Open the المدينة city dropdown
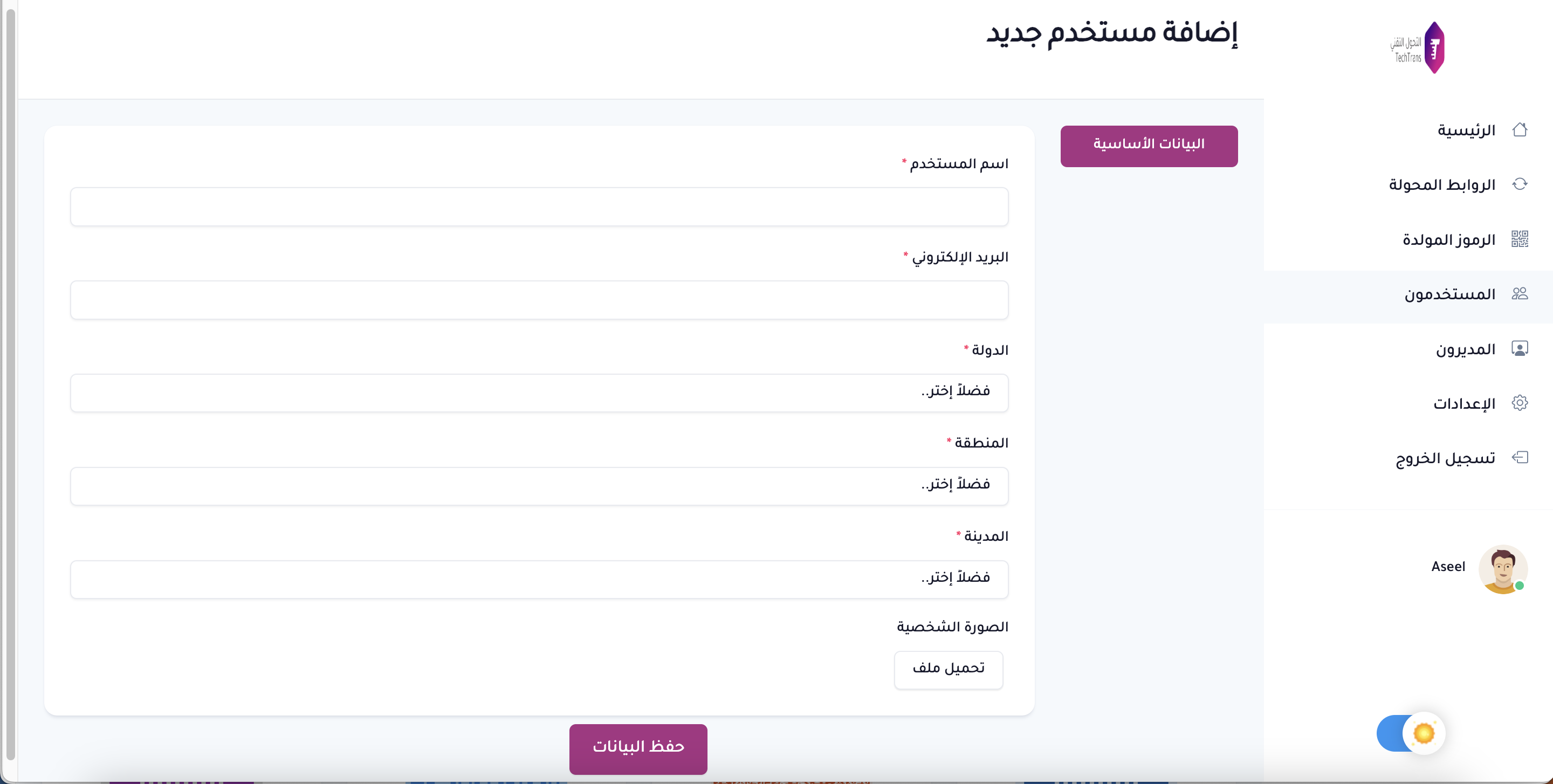 click(x=539, y=579)
